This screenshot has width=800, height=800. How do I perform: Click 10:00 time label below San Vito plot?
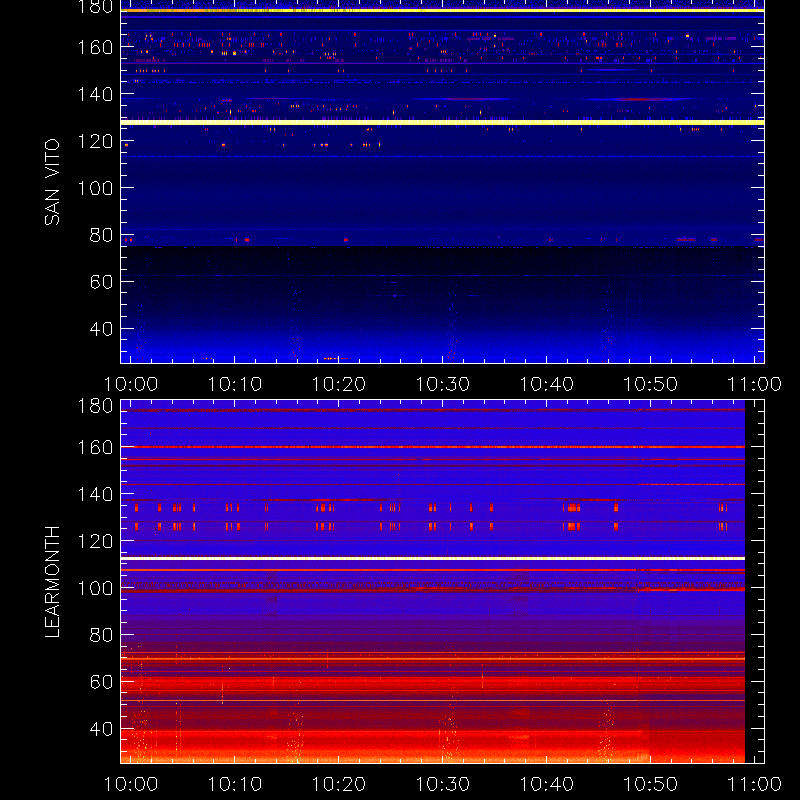point(131,384)
